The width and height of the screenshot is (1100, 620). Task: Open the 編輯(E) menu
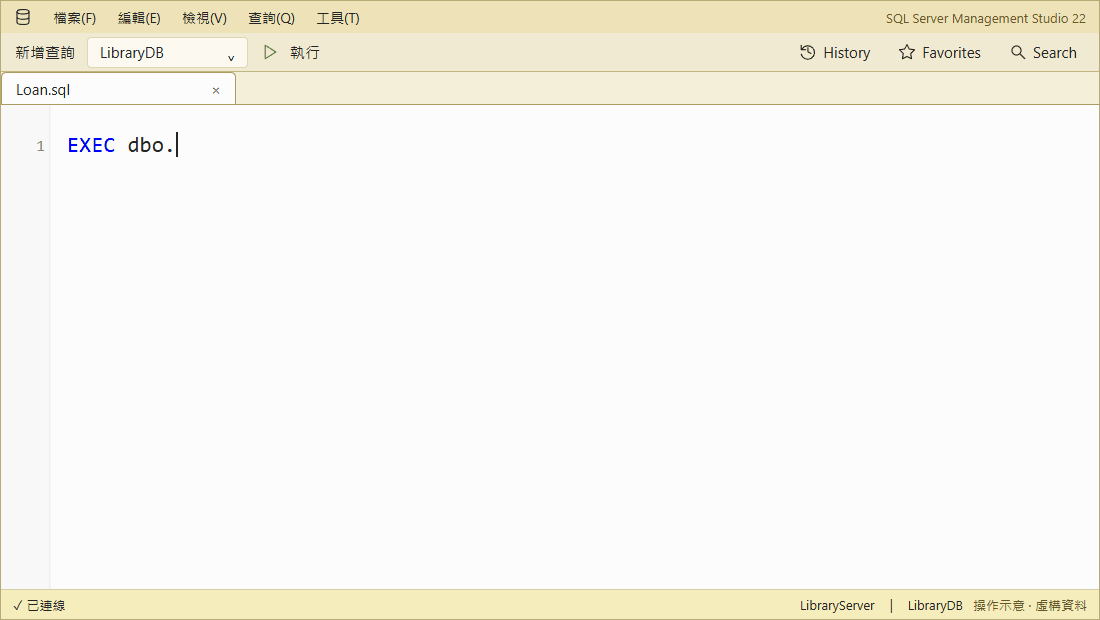(139, 18)
